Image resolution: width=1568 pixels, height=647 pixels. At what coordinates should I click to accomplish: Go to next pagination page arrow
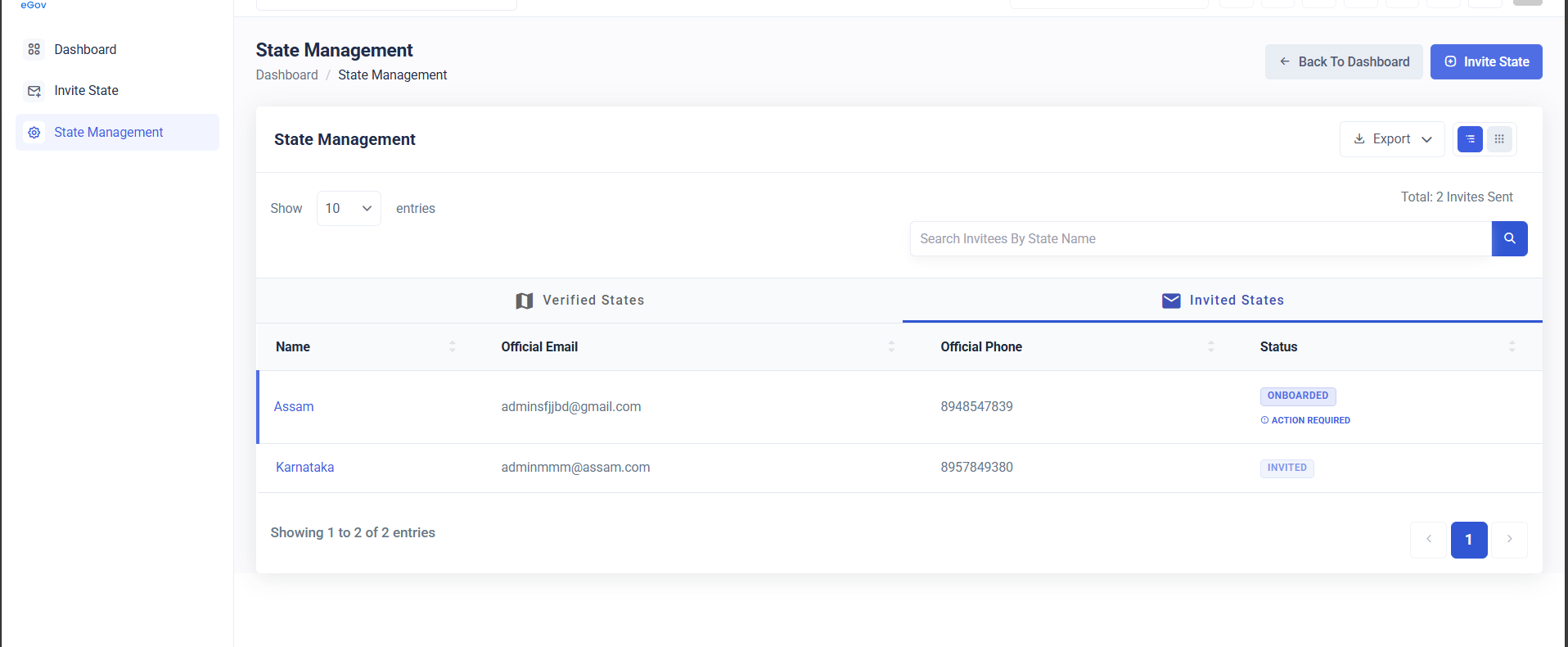pos(1509,540)
